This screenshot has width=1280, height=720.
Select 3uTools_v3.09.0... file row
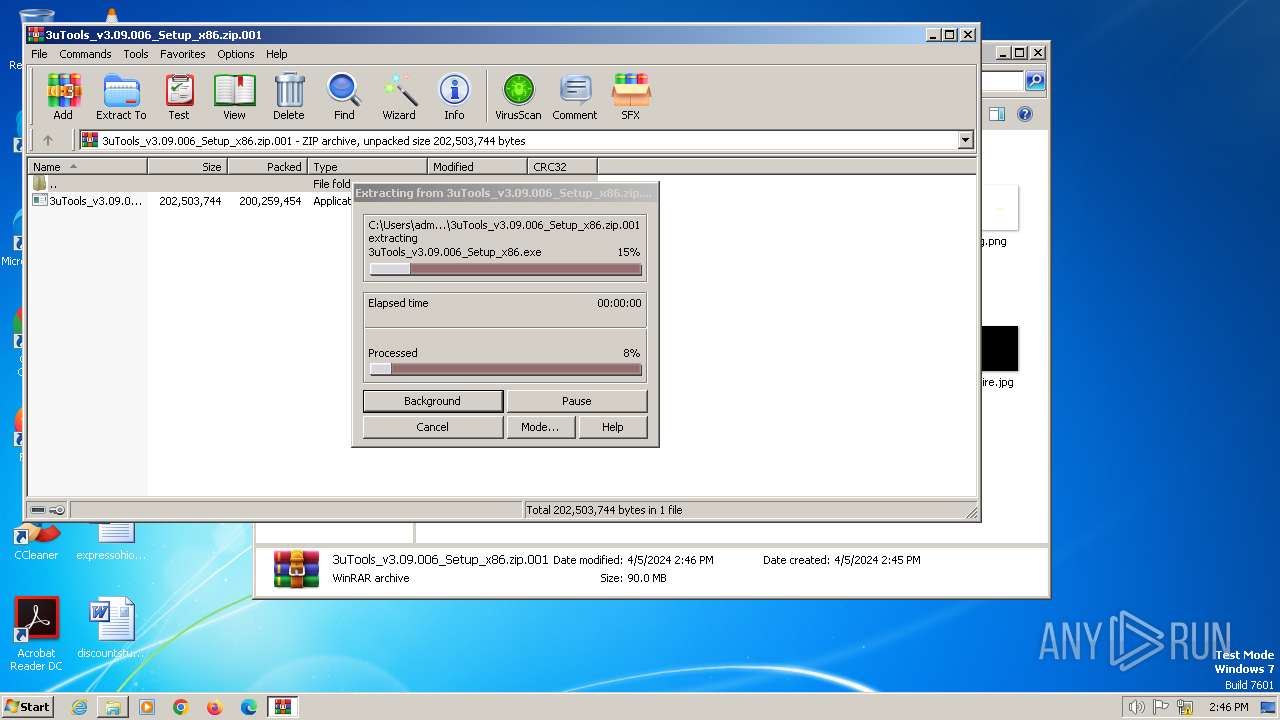(x=190, y=201)
